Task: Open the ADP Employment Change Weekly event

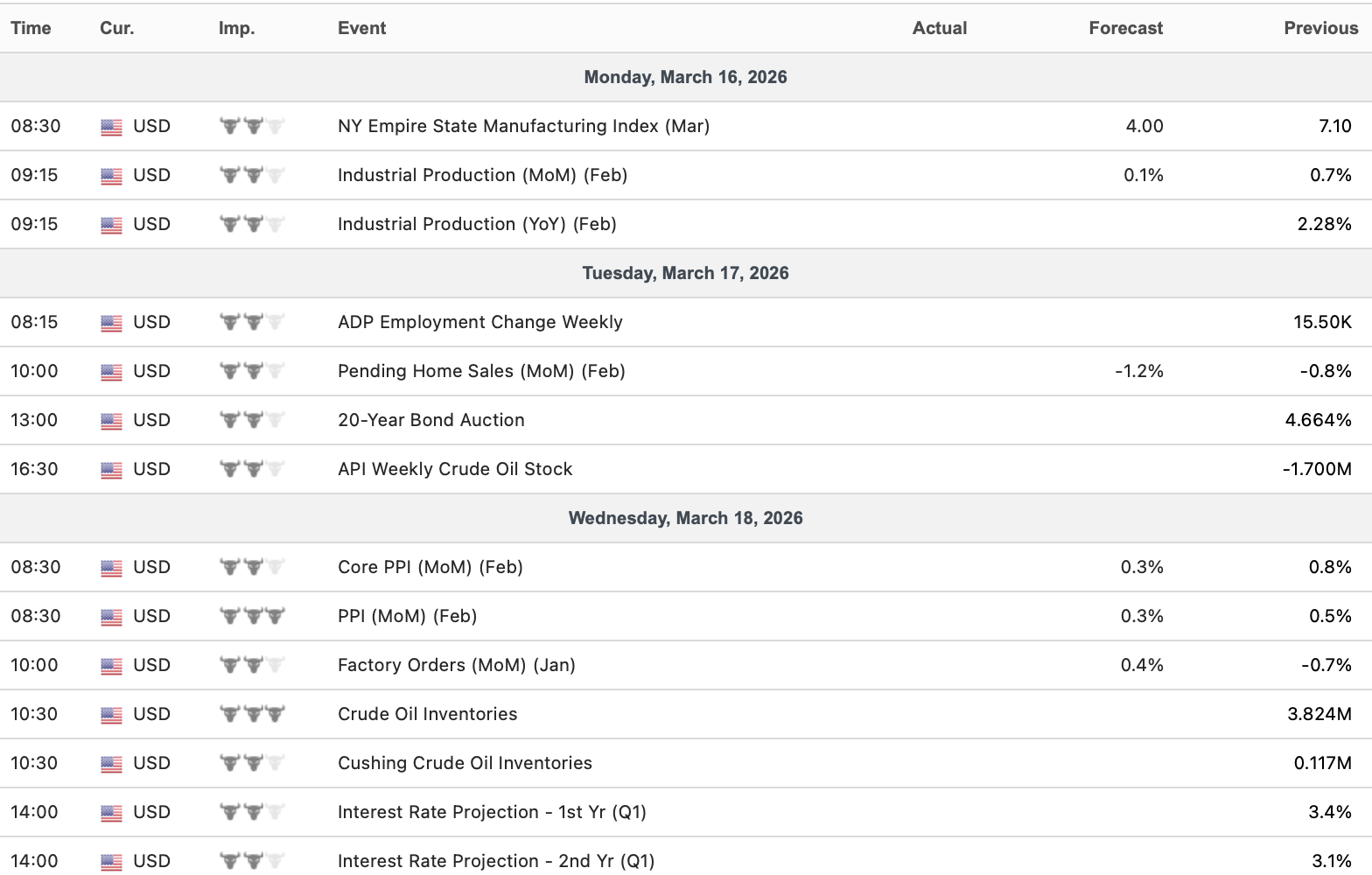Action: [479, 322]
